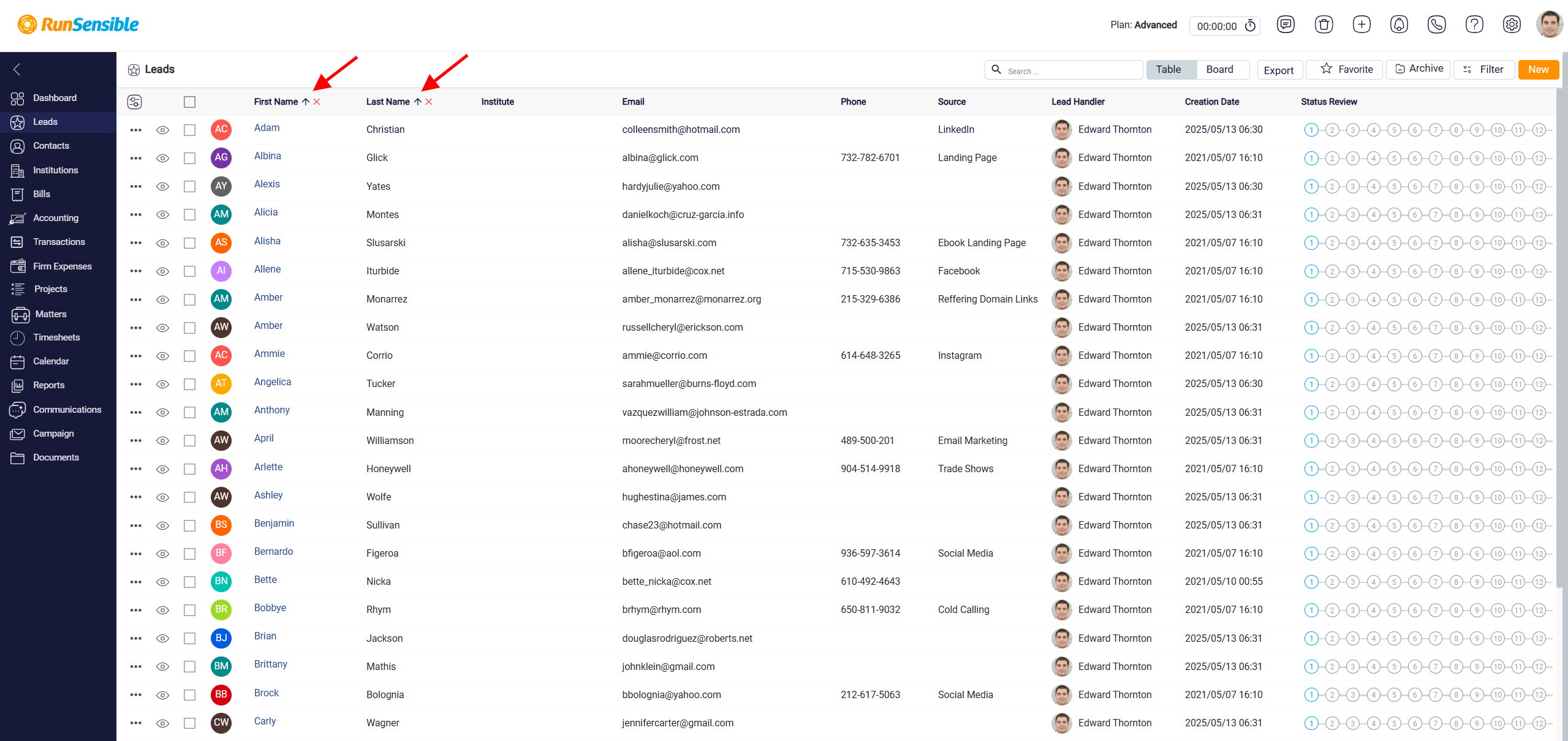Check the select-all checkbox in table header
This screenshot has width=1568, height=741.
click(190, 102)
